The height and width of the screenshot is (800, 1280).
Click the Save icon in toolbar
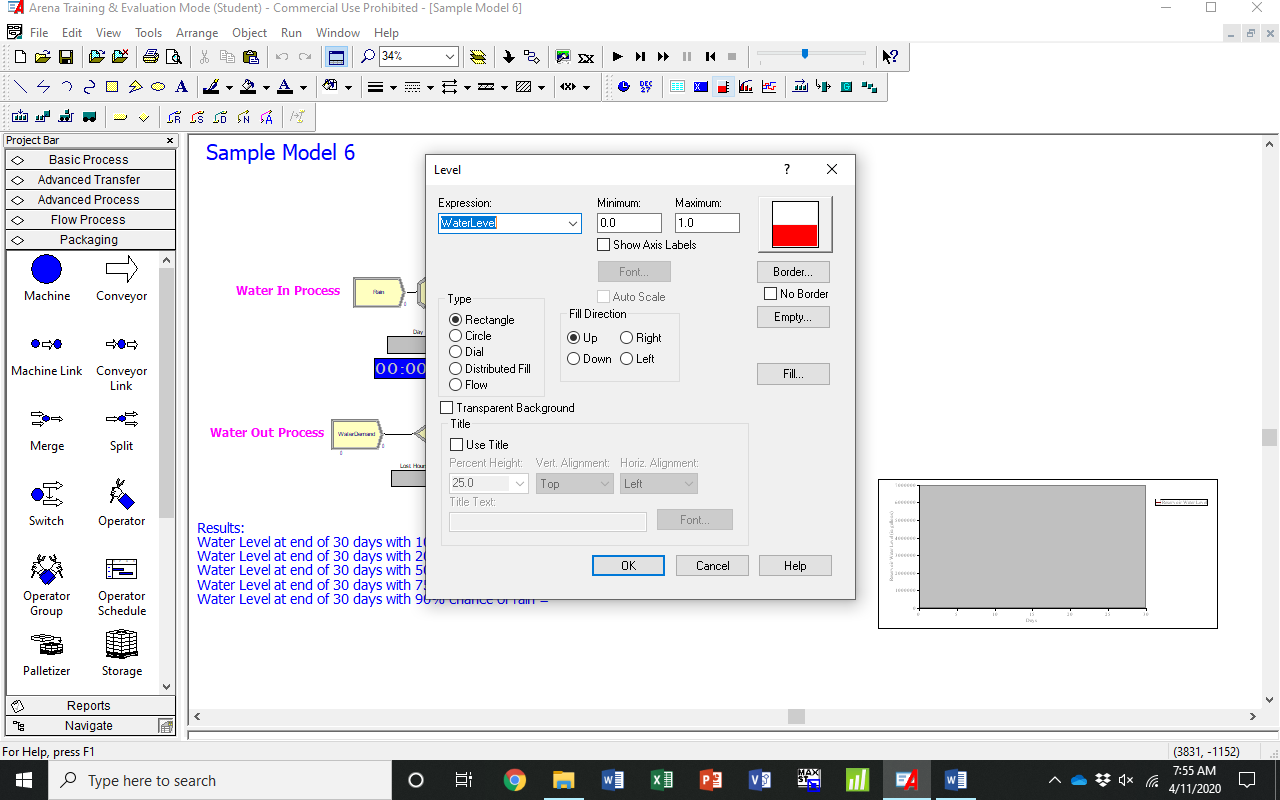click(x=65, y=57)
